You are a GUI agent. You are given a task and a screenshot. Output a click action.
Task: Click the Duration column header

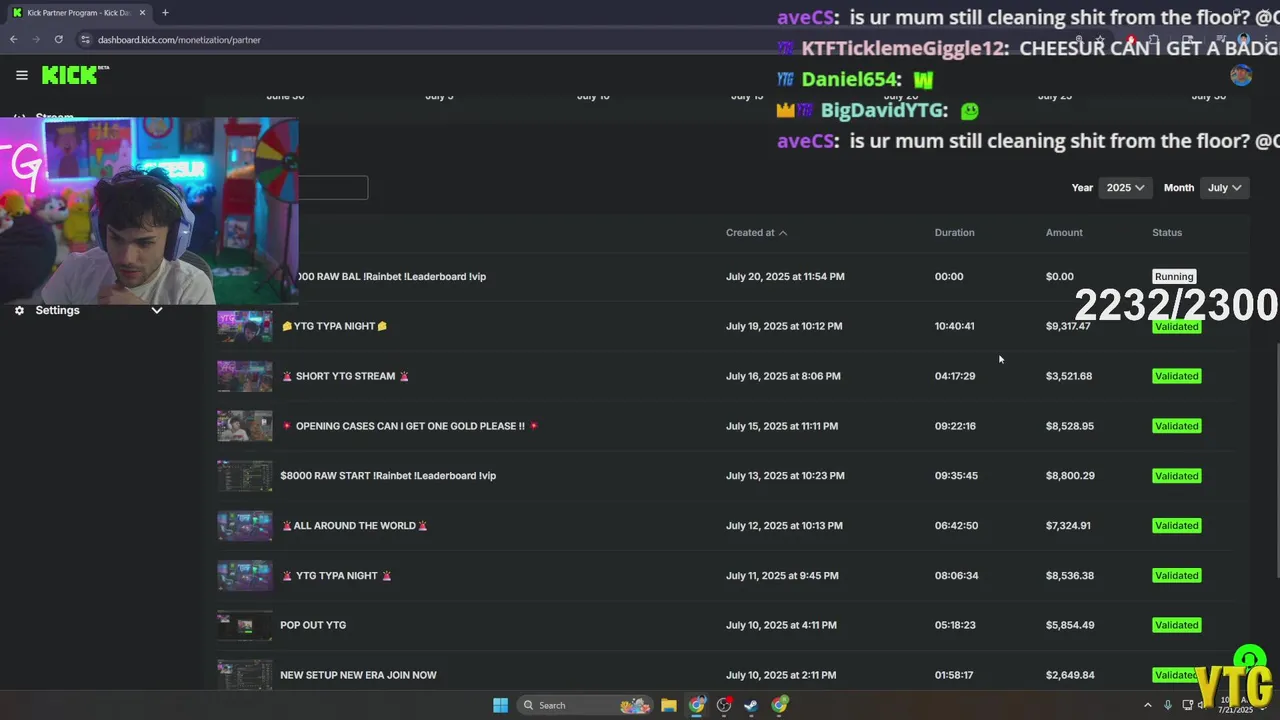pyautogui.click(x=954, y=233)
